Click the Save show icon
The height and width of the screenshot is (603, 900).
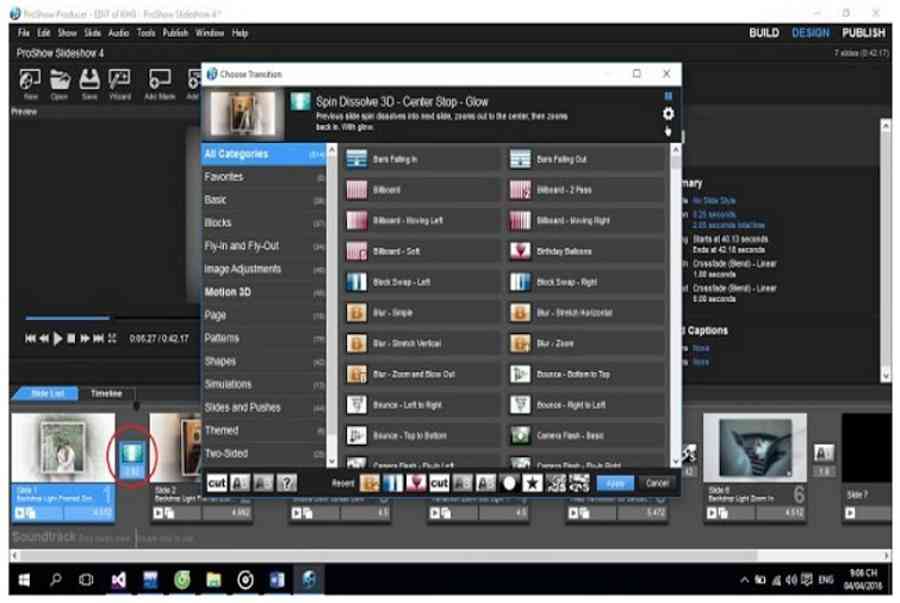90,81
